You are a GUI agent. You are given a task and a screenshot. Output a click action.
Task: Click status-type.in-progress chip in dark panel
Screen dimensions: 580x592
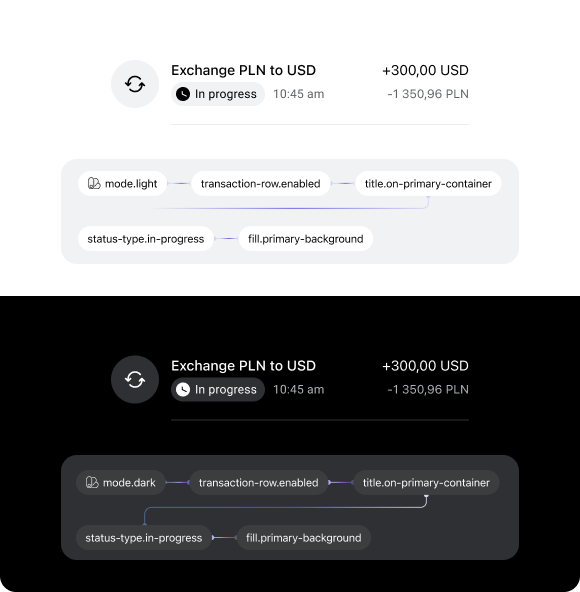(144, 538)
